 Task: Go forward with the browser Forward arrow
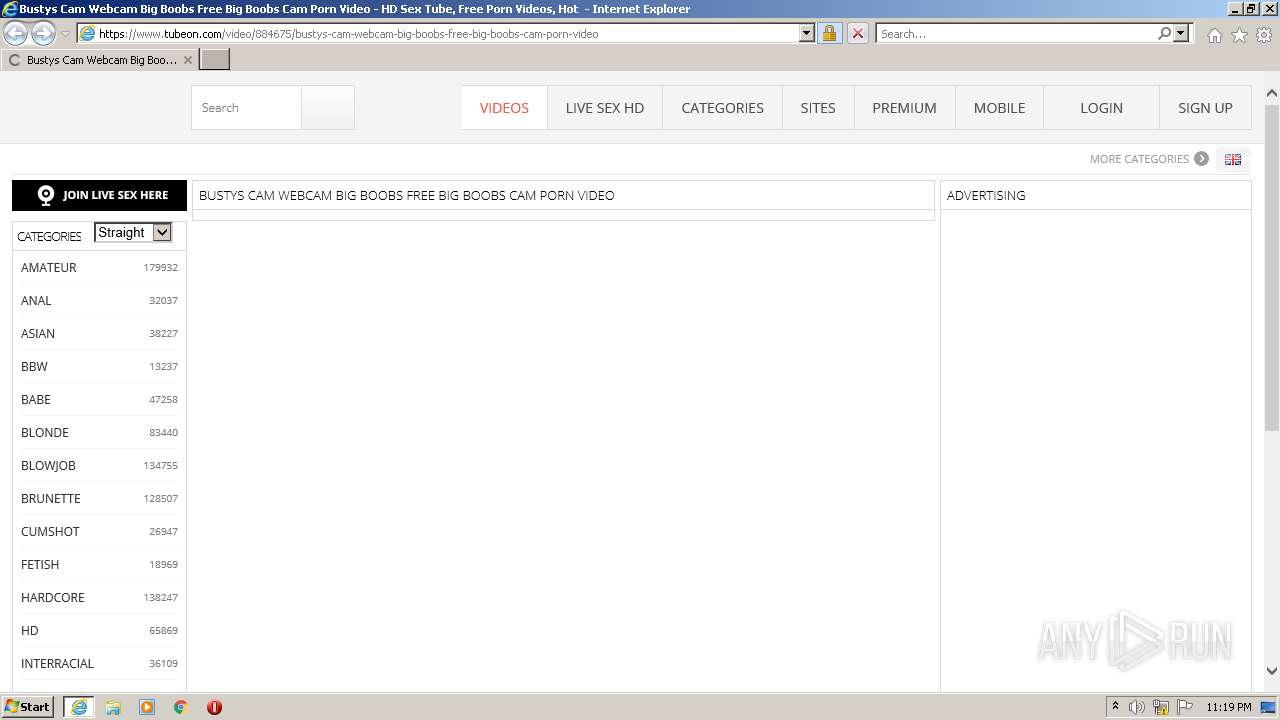click(x=43, y=34)
